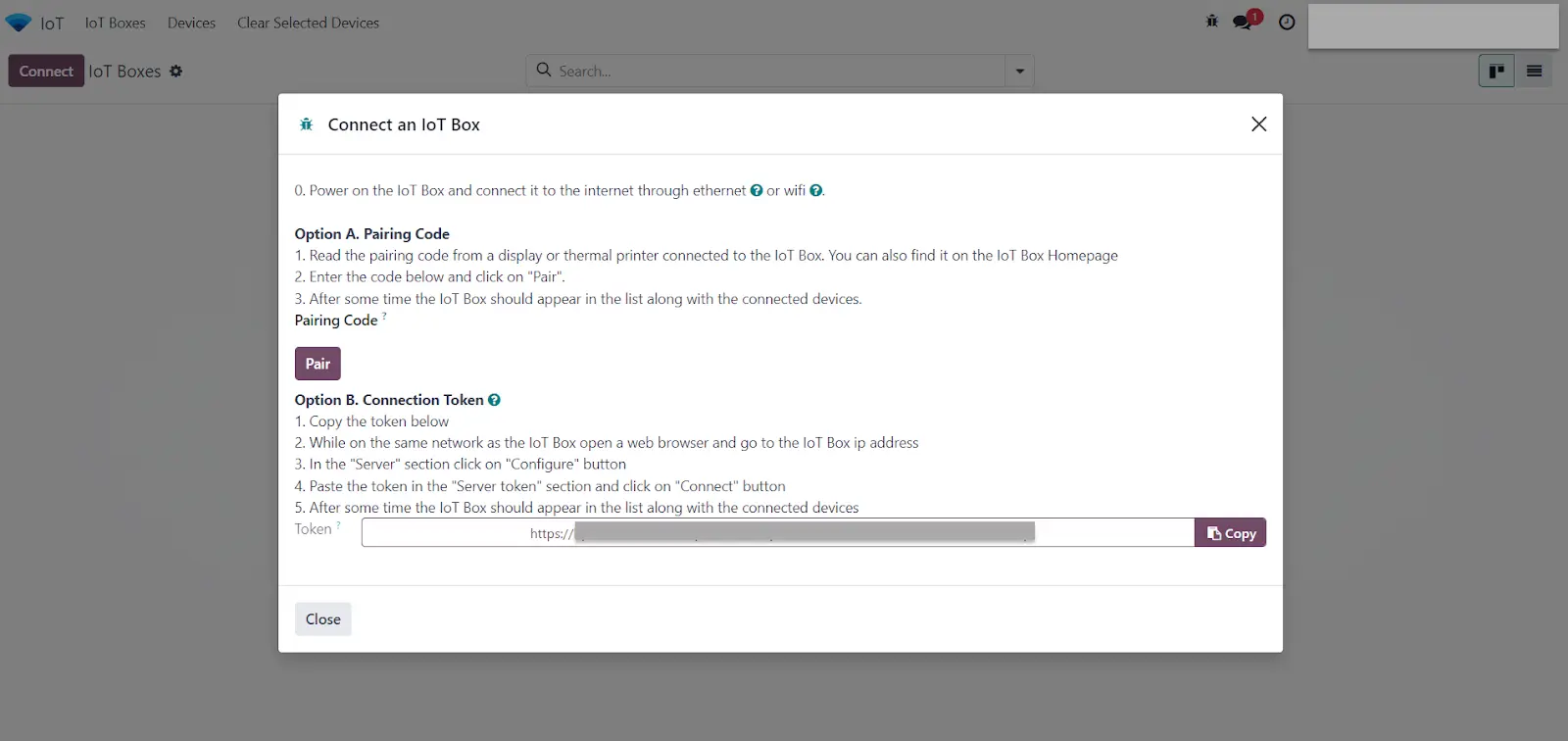Click the Token tooltip question mark

tap(339, 525)
